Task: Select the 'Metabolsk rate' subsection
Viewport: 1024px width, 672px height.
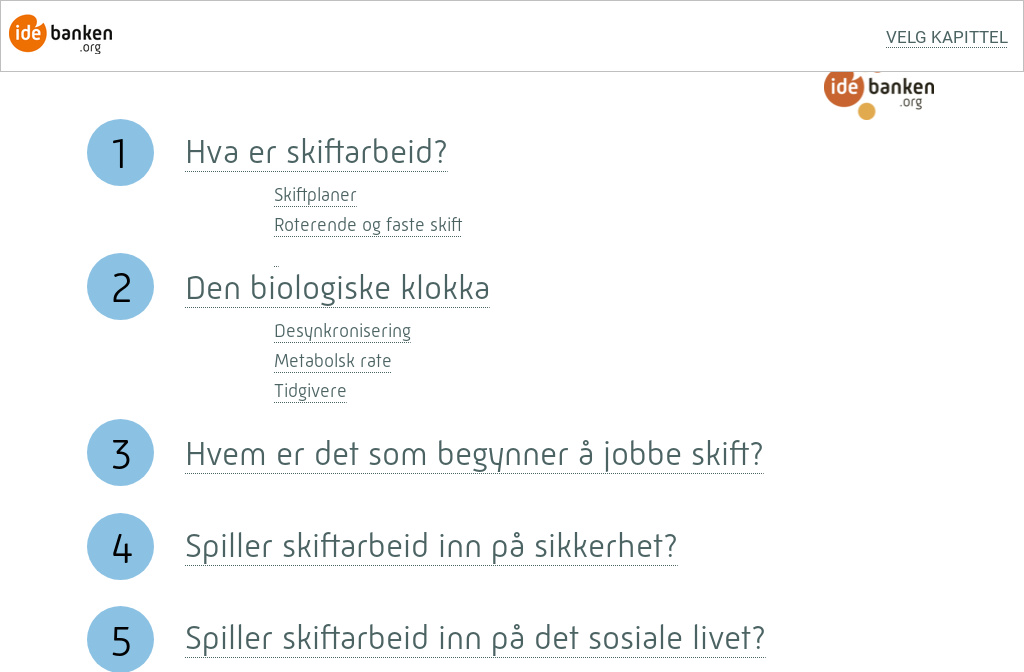Action: [333, 361]
